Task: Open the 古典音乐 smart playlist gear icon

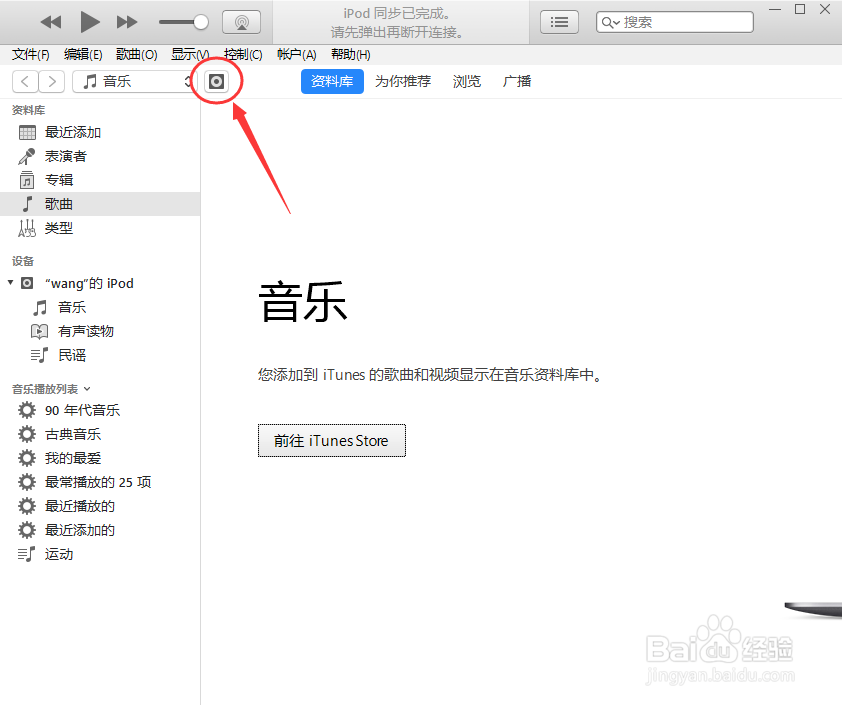Action: pyautogui.click(x=27, y=434)
